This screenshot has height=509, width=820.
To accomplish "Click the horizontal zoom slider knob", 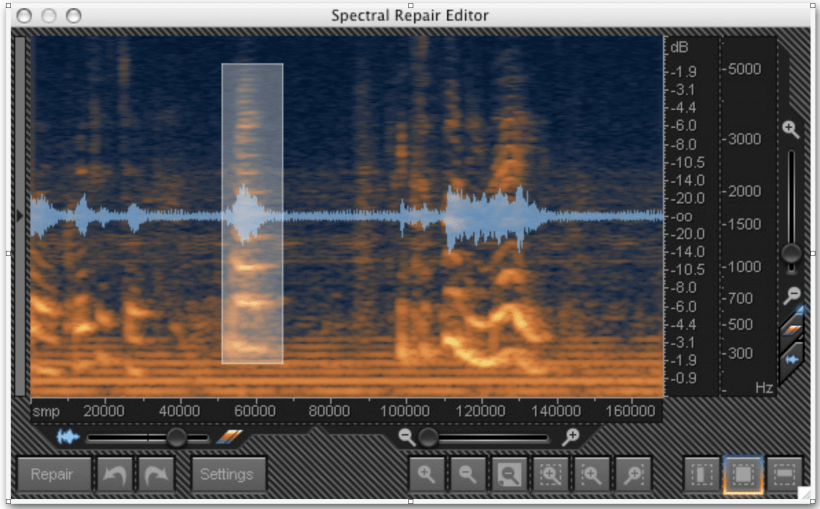I will (428, 437).
